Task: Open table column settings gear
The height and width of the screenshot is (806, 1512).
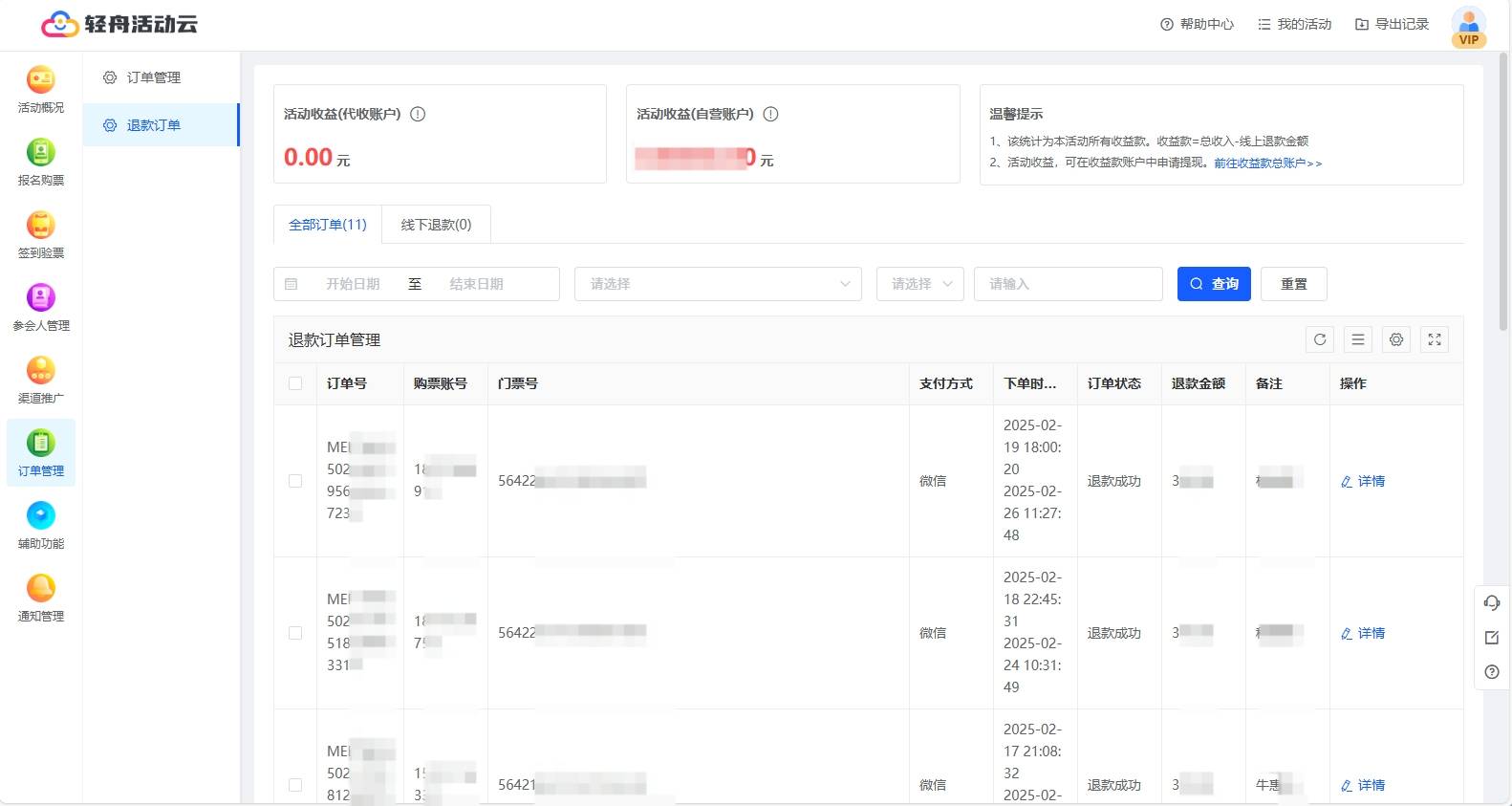Action: [1396, 339]
